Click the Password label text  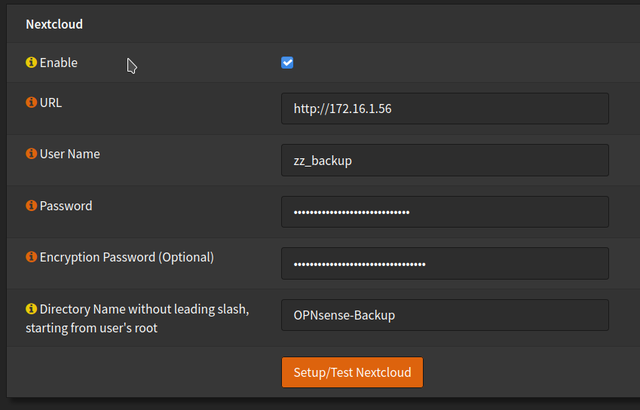pos(66,206)
